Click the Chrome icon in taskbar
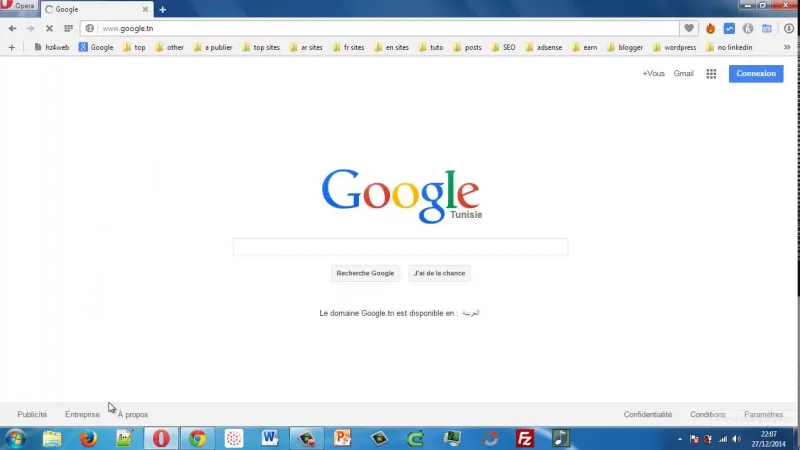This screenshot has width=800, height=450. (197, 438)
